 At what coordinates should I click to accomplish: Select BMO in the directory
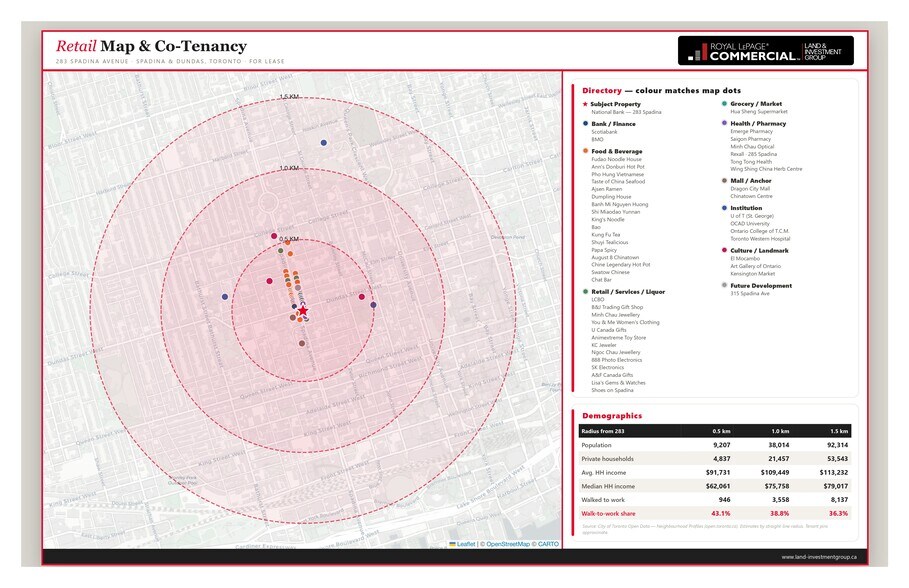(x=597, y=139)
